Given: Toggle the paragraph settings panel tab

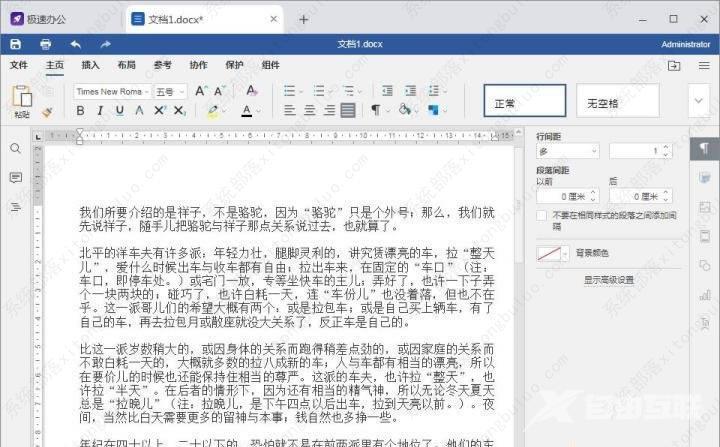Looking at the screenshot, I should tap(704, 149).
